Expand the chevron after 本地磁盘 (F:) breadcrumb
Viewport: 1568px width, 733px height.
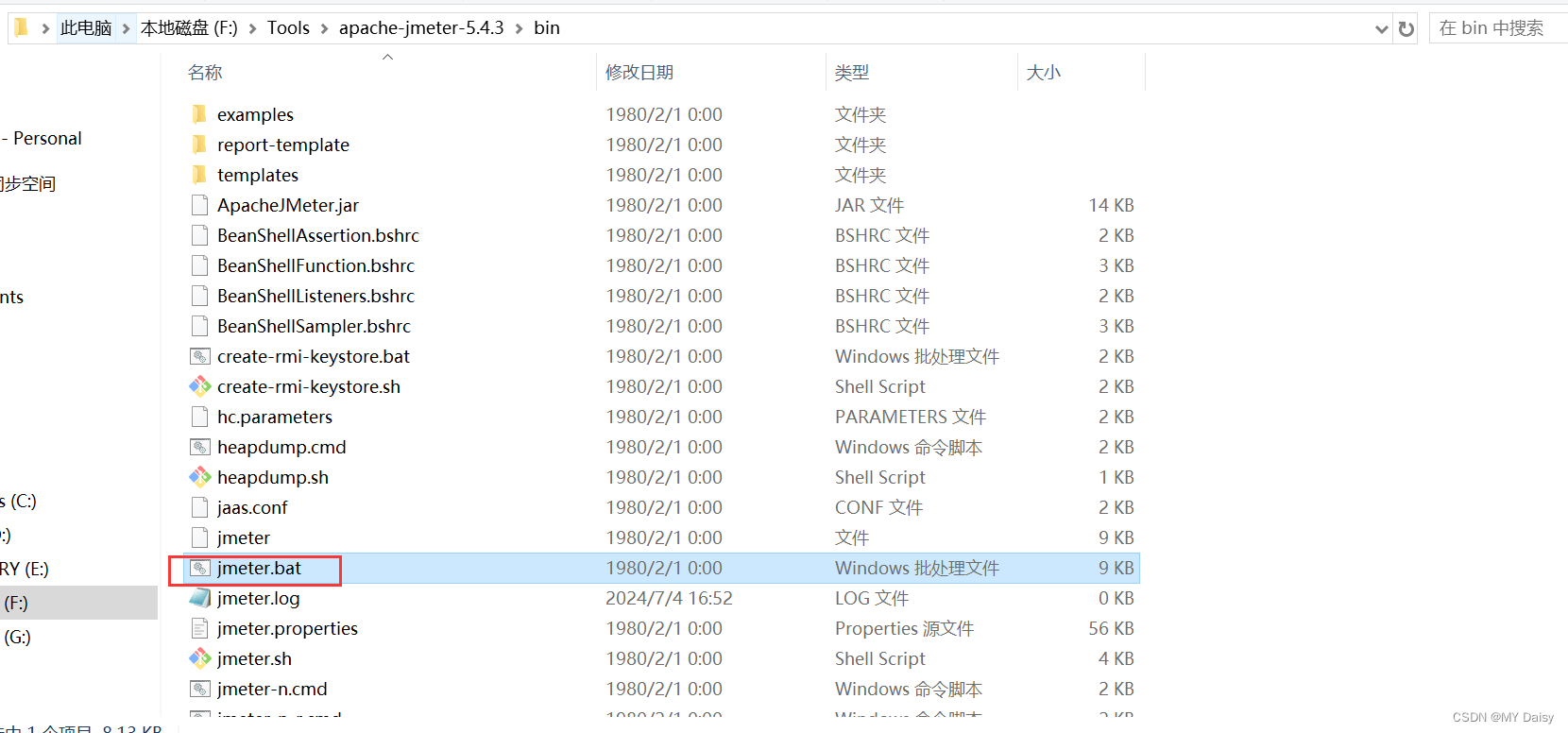pos(252,29)
